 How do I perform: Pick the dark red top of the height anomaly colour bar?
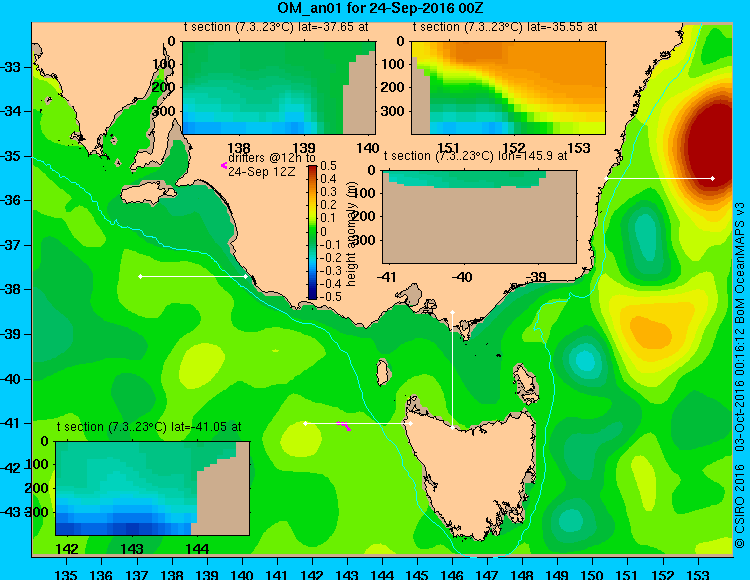click(312, 169)
